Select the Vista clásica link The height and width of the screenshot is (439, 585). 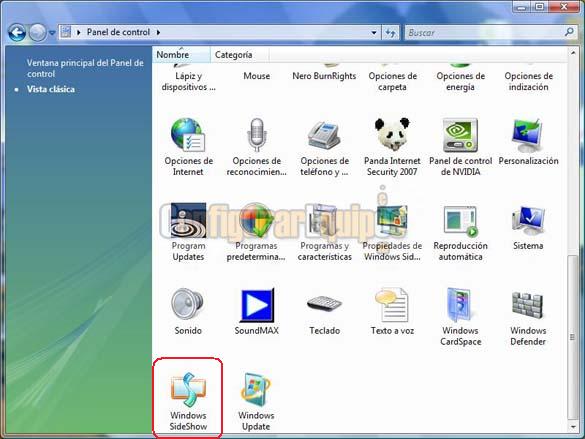(x=51, y=89)
